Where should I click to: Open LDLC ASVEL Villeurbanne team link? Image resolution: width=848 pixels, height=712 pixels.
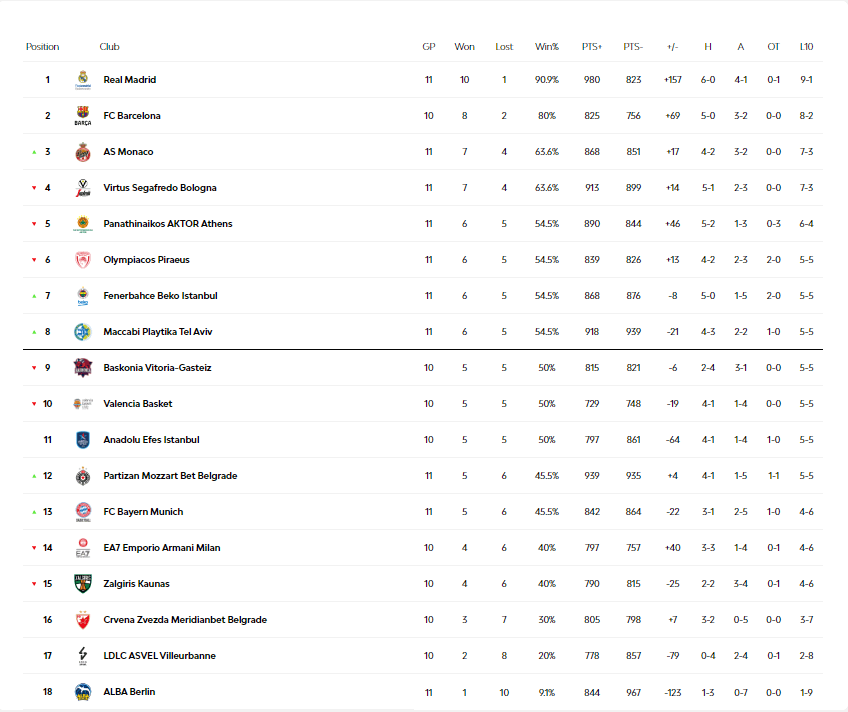coord(159,656)
